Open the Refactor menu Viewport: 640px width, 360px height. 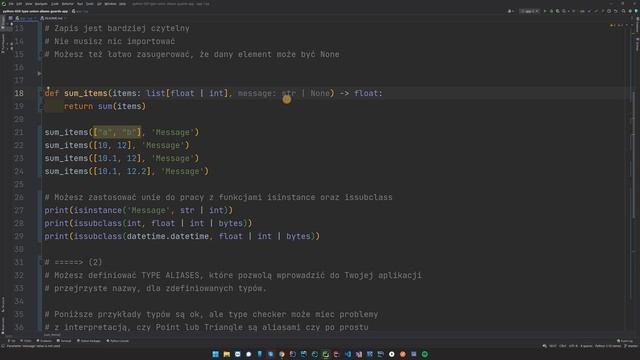67,4
